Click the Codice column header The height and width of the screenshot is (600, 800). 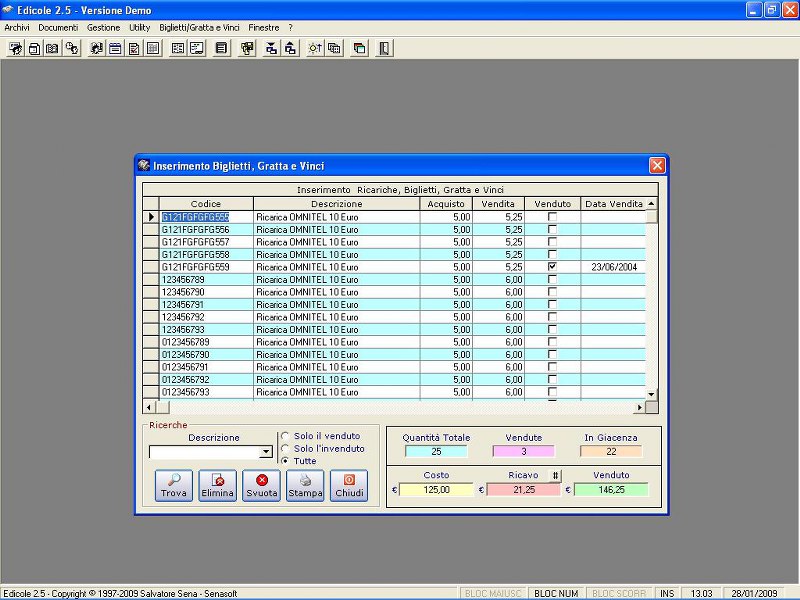[205, 204]
